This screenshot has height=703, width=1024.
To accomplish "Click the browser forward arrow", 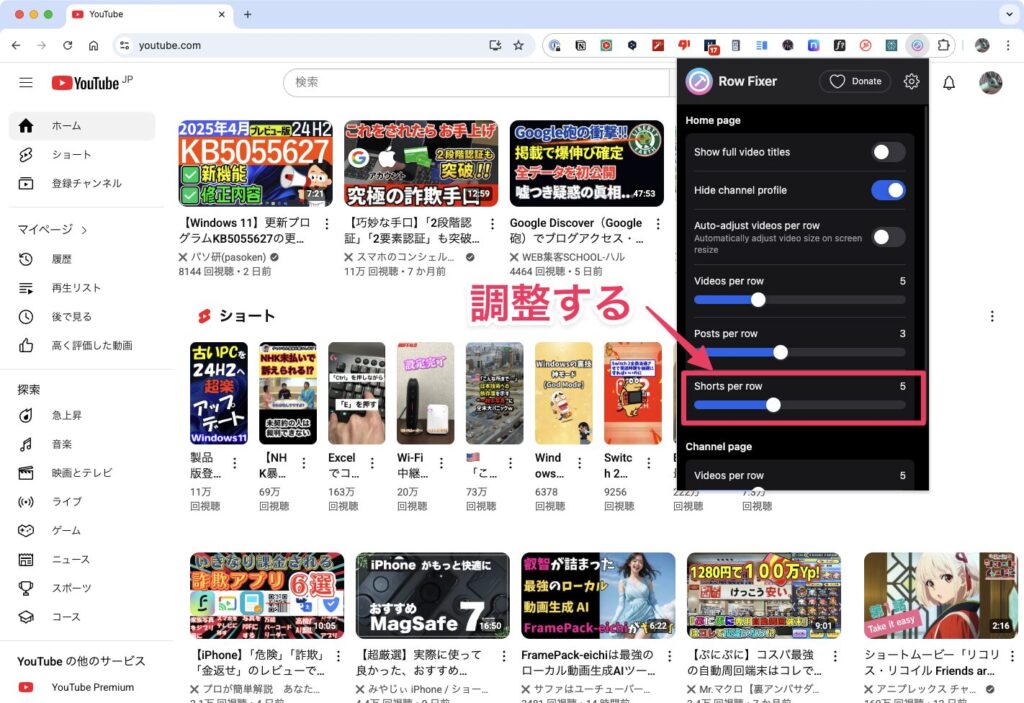I will pyautogui.click(x=42, y=45).
